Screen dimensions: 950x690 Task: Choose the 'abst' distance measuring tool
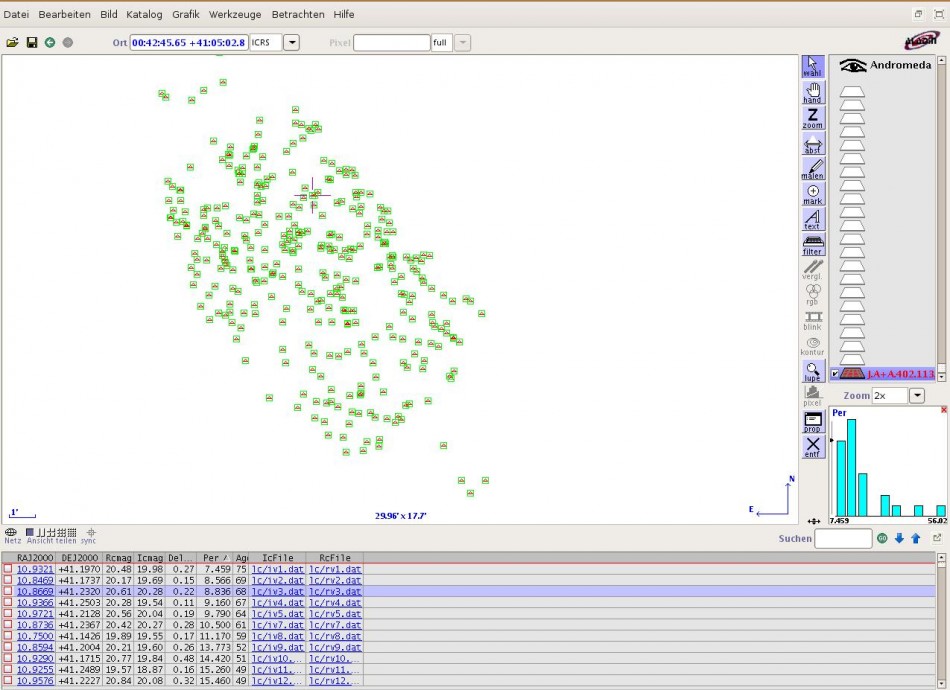812,144
